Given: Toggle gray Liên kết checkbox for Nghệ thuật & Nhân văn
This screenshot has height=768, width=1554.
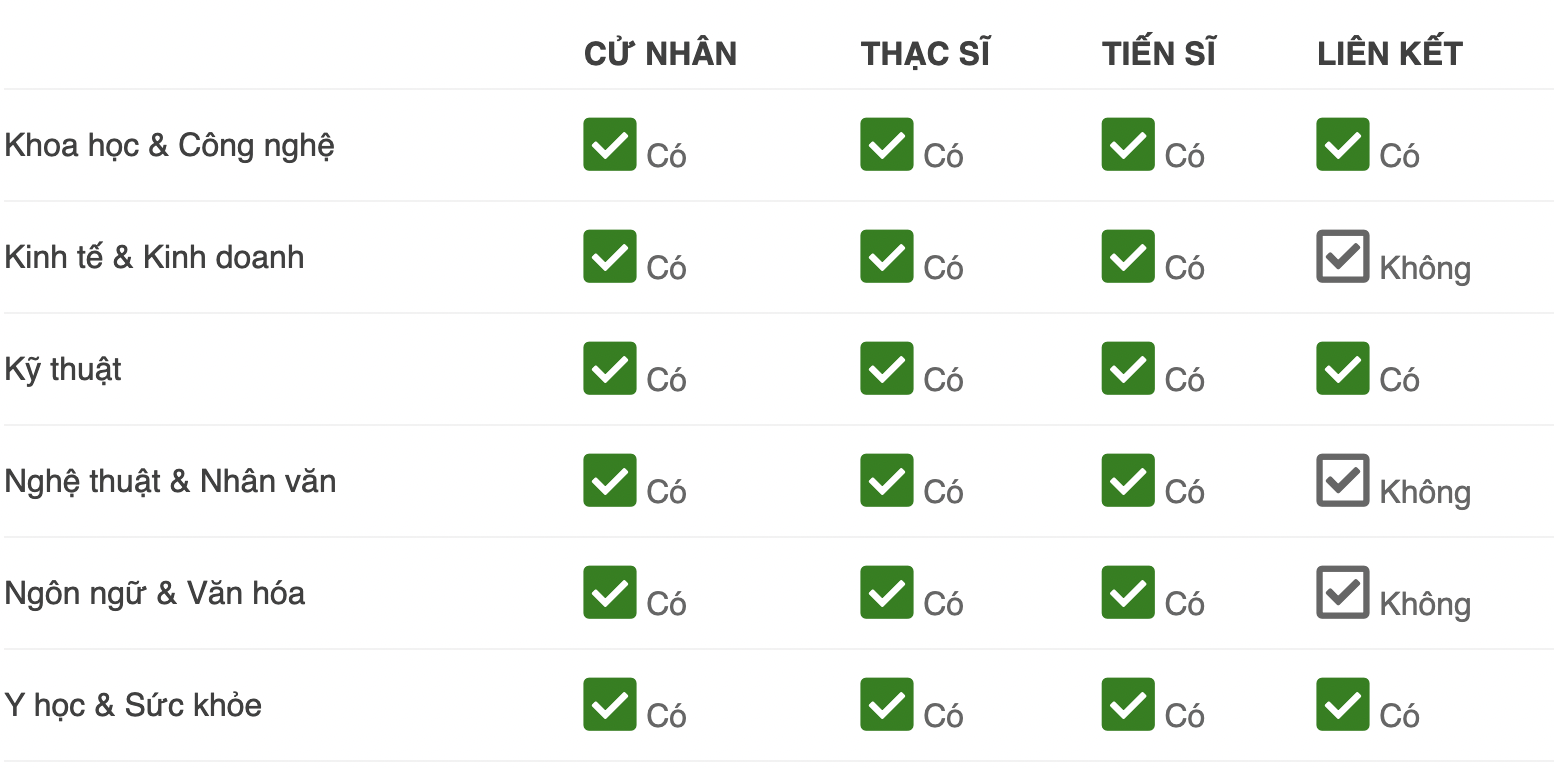Looking at the screenshot, I should 1343,481.
